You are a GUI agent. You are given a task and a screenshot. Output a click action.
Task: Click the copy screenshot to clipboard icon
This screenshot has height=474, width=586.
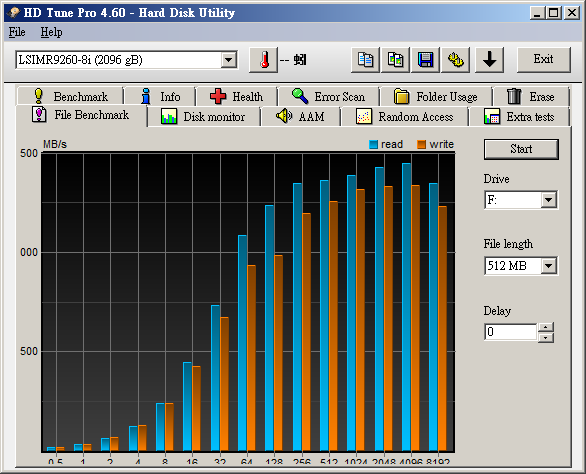tap(395, 60)
